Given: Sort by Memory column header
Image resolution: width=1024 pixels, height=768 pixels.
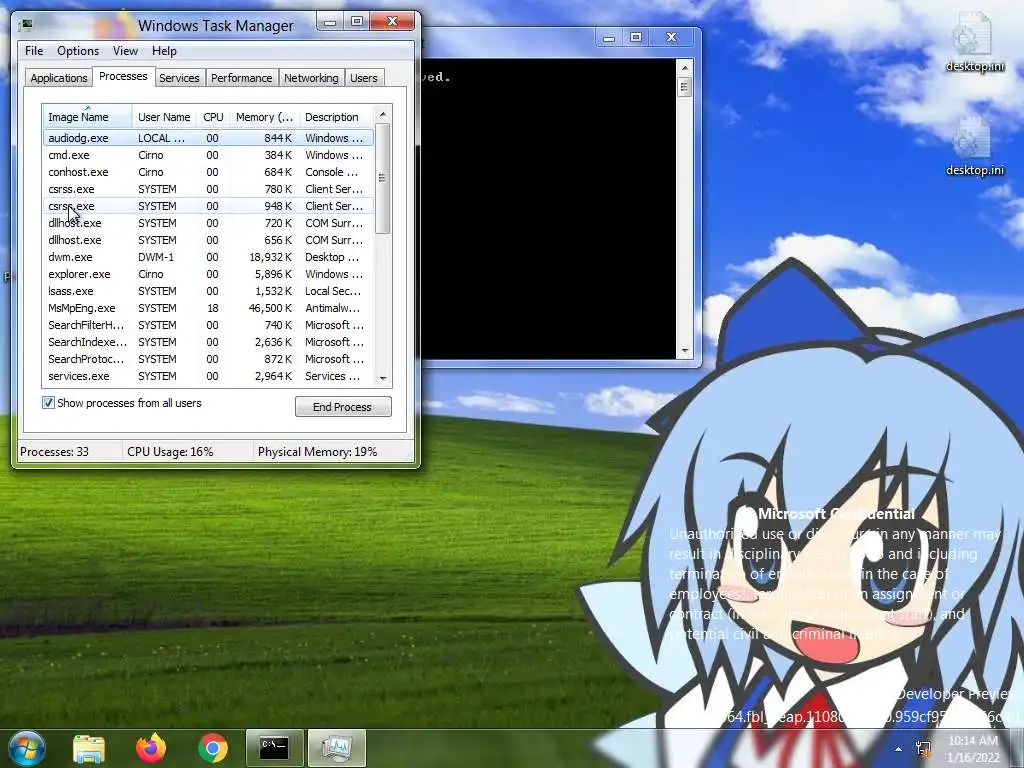Looking at the screenshot, I should tap(264, 117).
